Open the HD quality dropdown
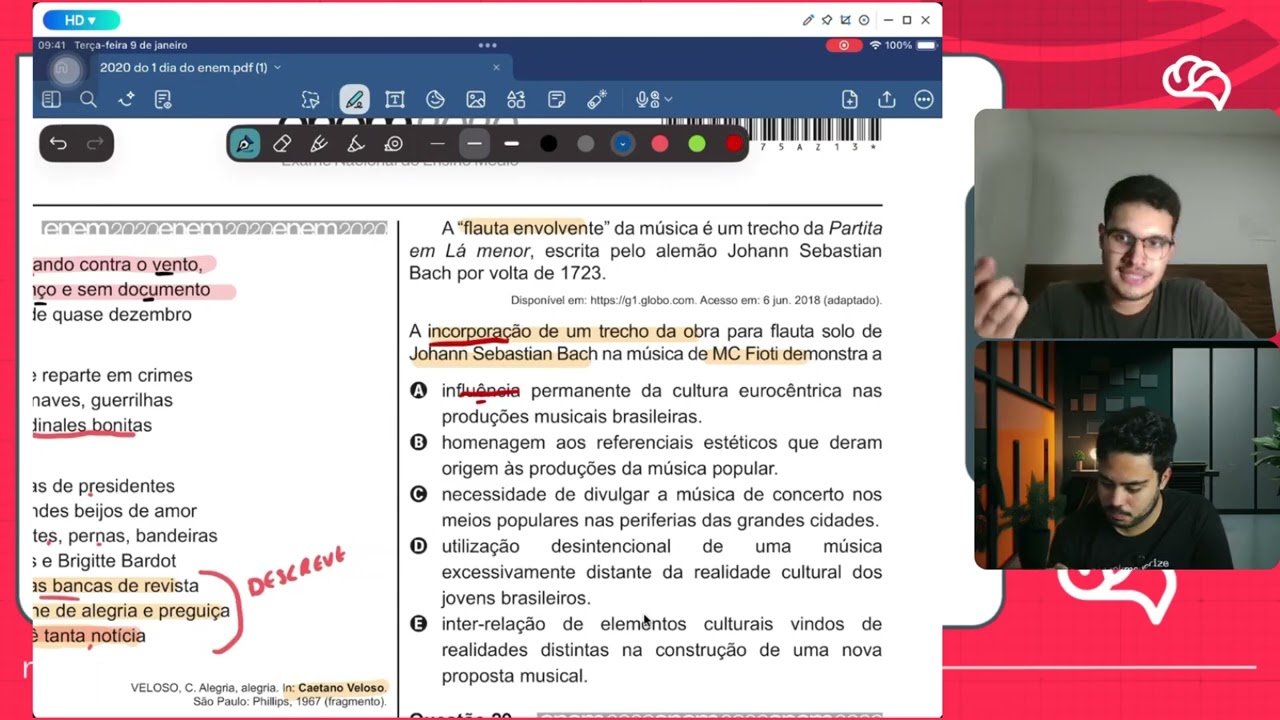The width and height of the screenshot is (1280, 720). click(81, 20)
